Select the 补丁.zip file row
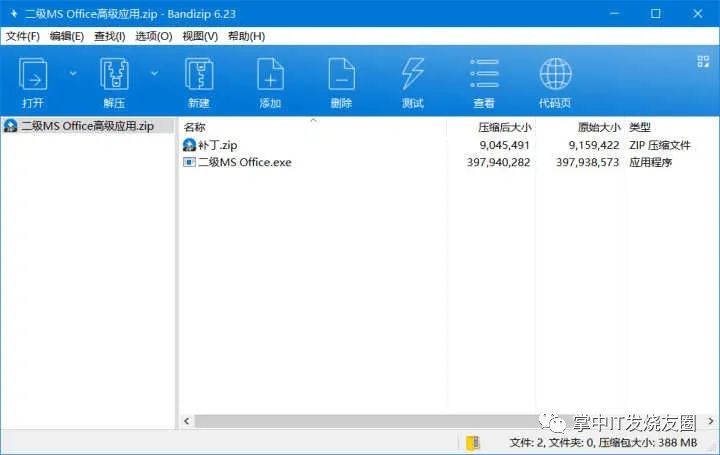Viewport: 720px width, 455px height. coord(436,145)
